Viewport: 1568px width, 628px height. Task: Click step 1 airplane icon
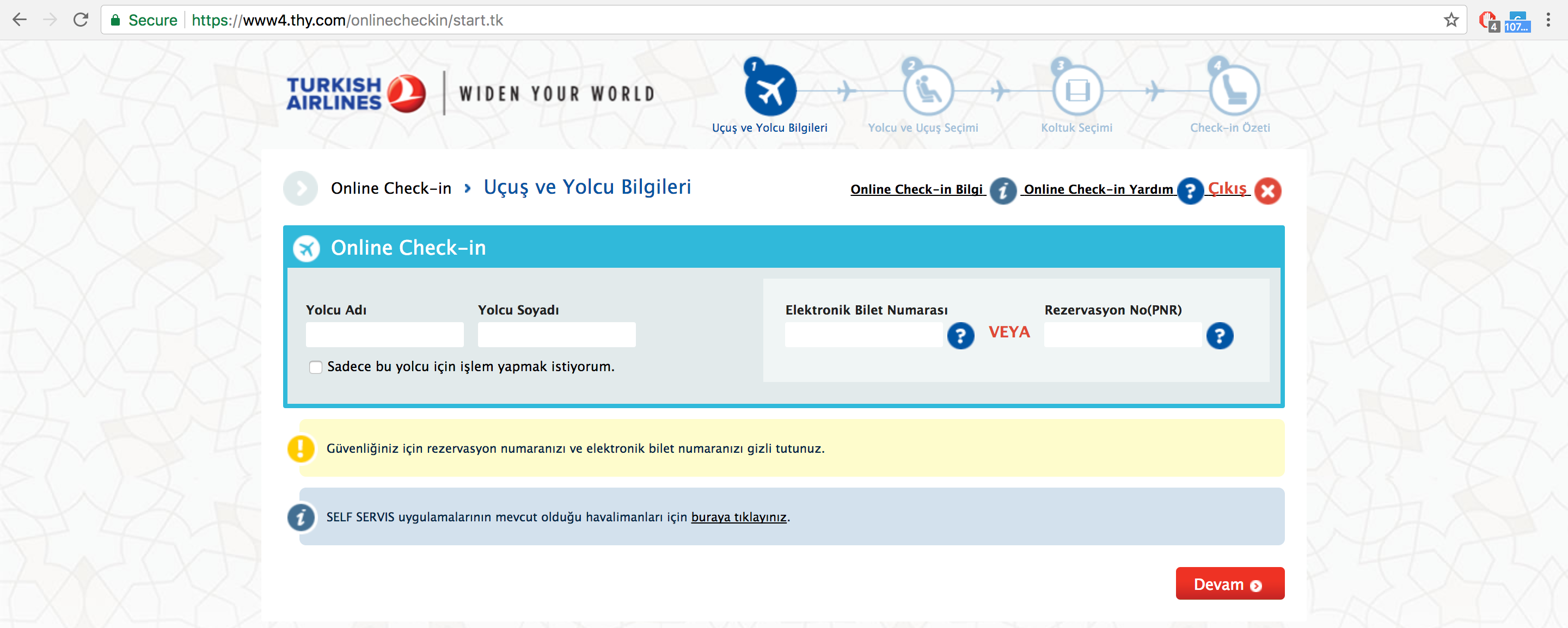coord(770,91)
